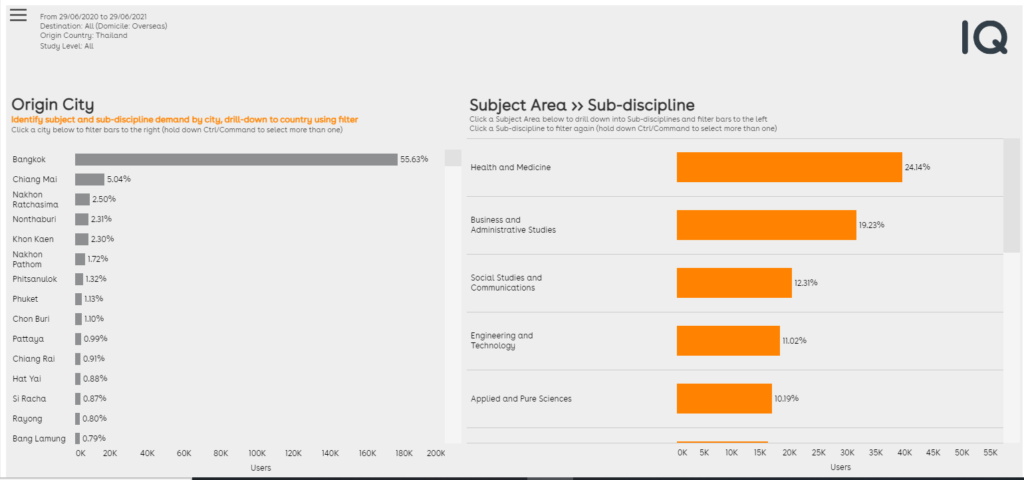
Task: Click the Pattaya city label
Action: (x=26, y=339)
